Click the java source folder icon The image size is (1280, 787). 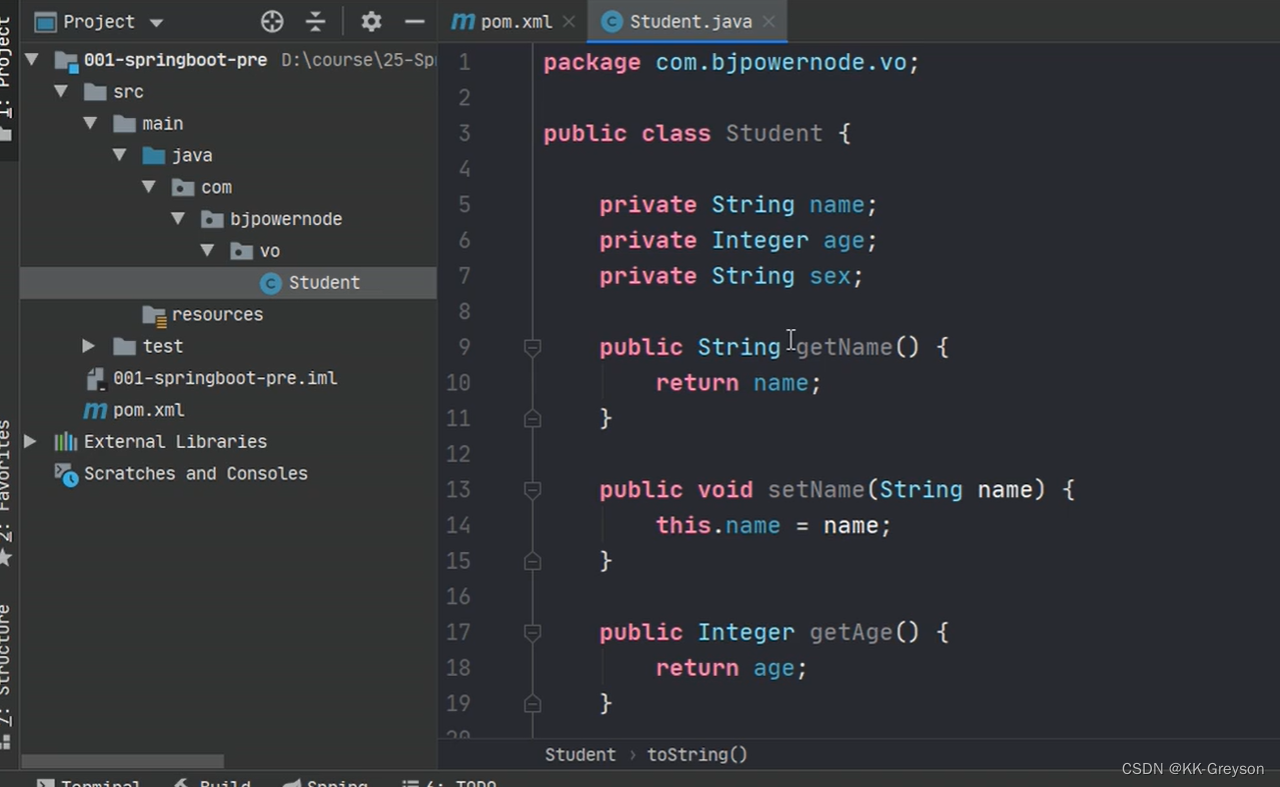tap(153, 155)
